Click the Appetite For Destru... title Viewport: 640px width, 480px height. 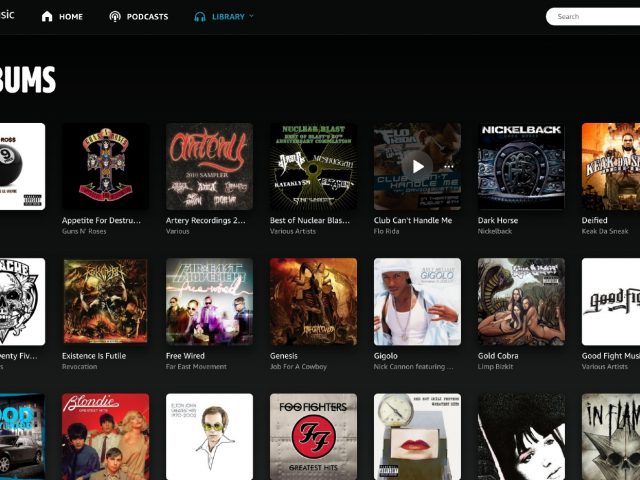[101, 220]
